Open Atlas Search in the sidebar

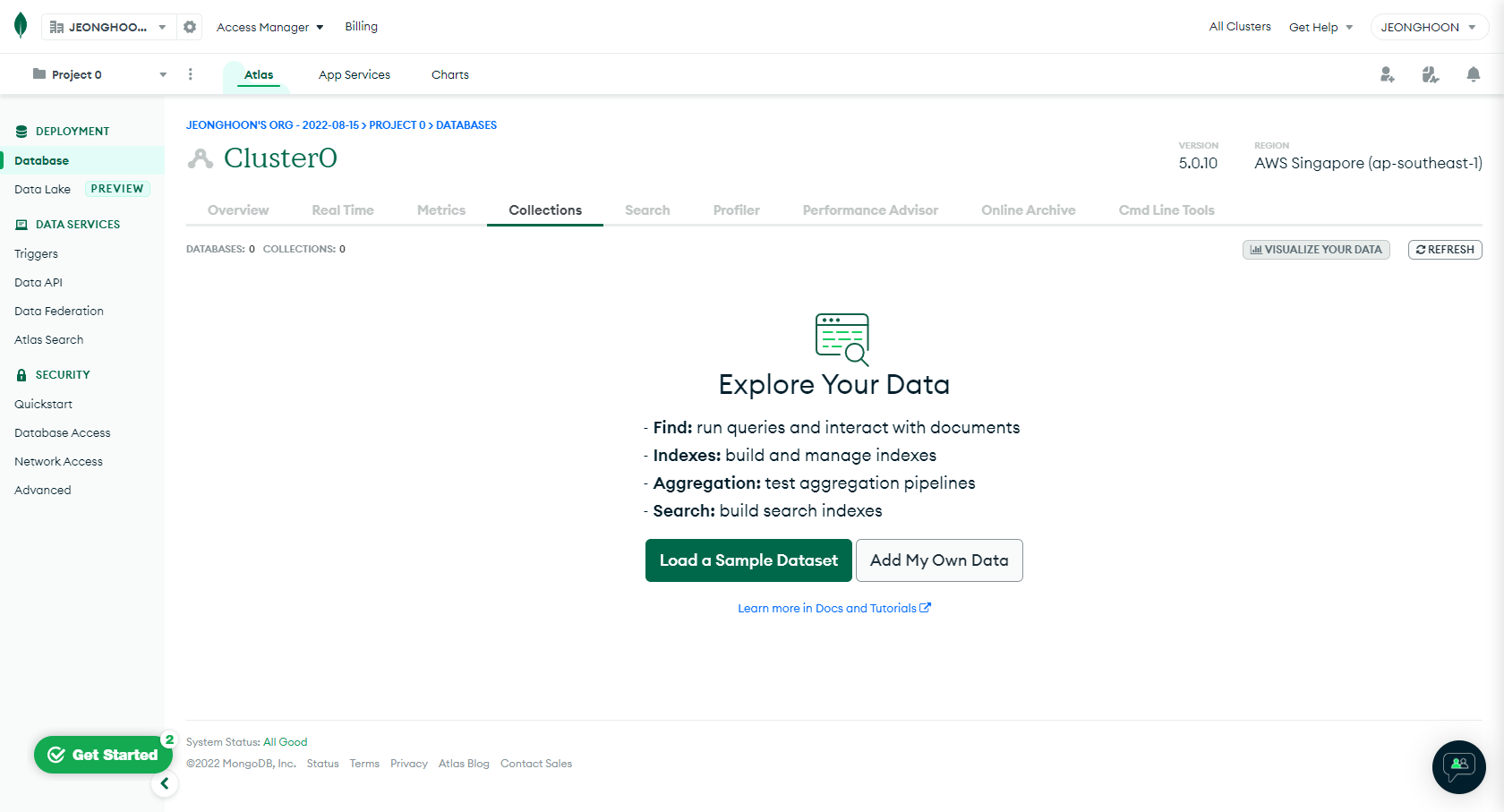49,340
